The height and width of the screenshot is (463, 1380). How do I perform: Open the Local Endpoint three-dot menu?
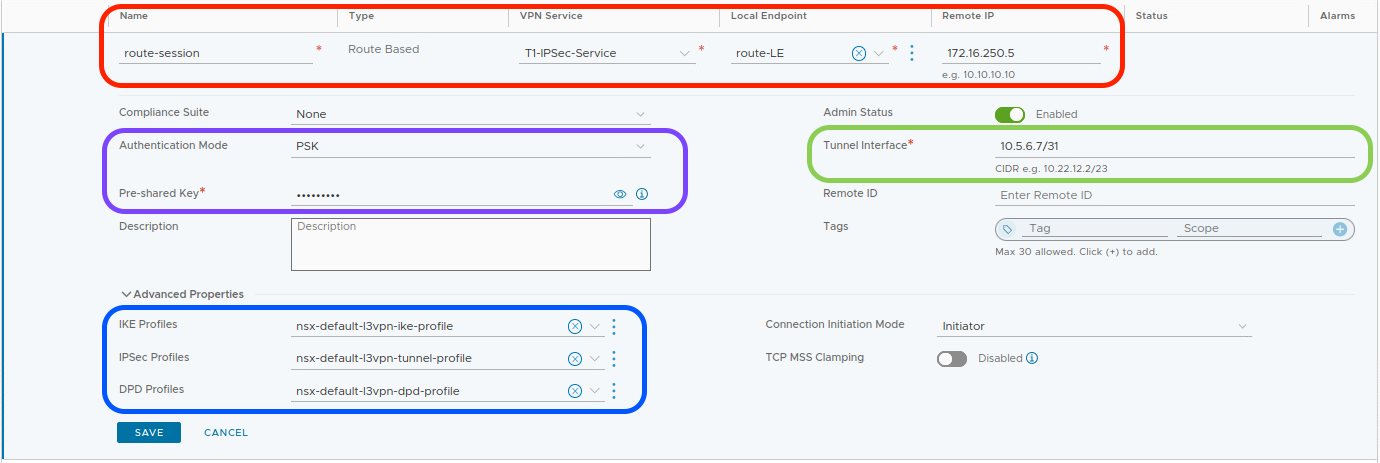[x=912, y=53]
